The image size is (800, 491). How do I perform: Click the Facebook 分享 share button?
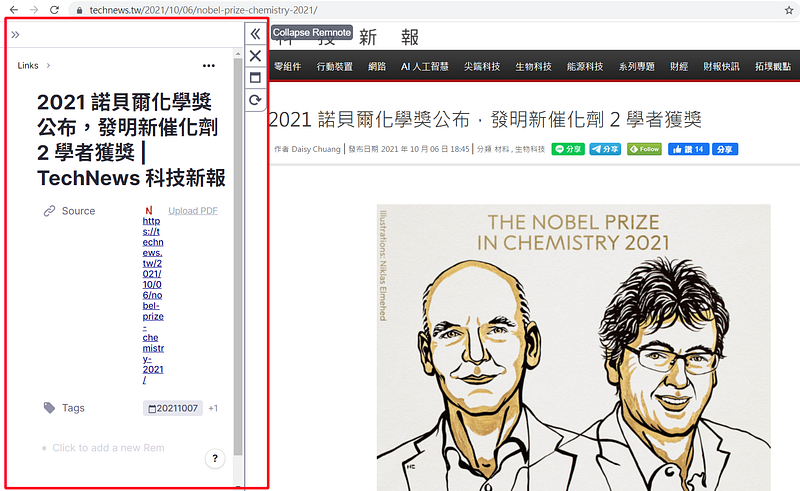pyautogui.click(x=725, y=149)
